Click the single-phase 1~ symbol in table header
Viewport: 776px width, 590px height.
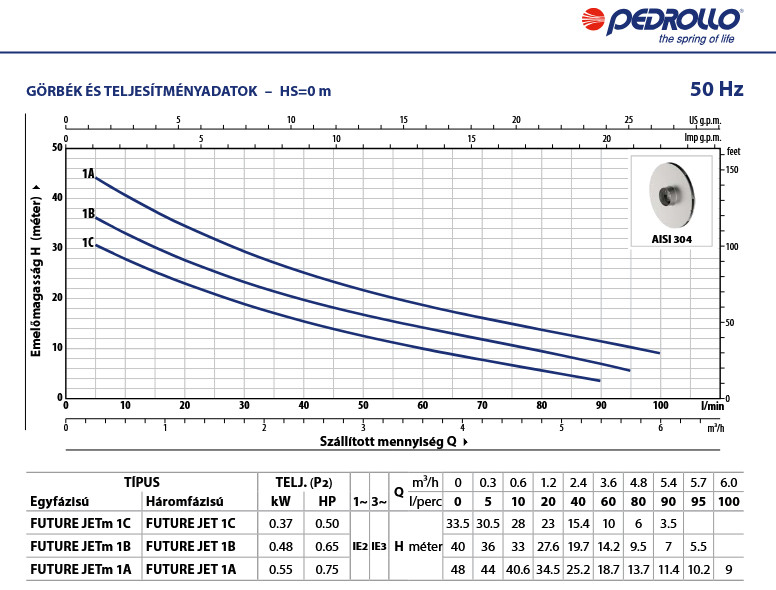coord(359,500)
